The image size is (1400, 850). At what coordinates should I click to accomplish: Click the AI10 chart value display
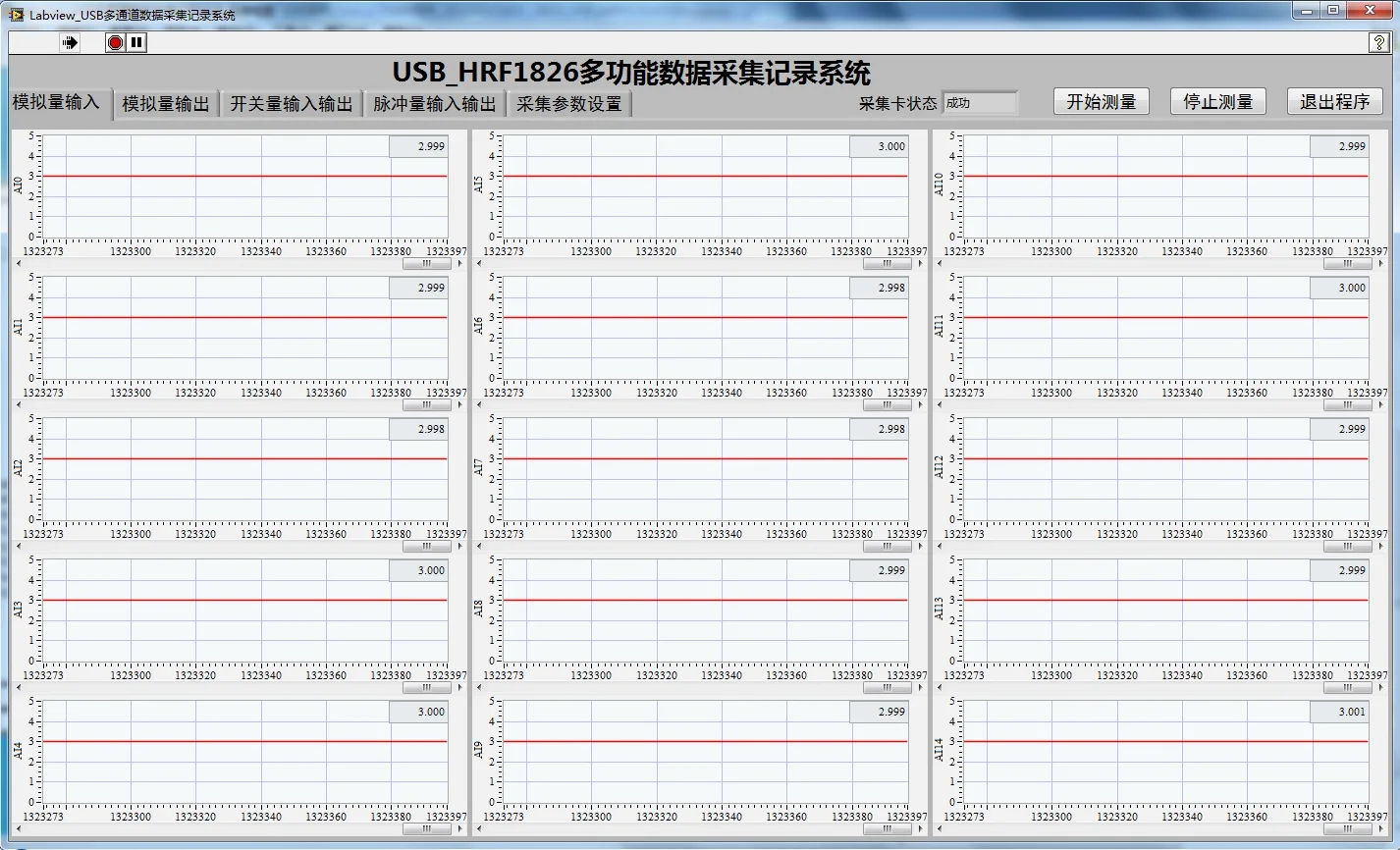(x=1340, y=146)
